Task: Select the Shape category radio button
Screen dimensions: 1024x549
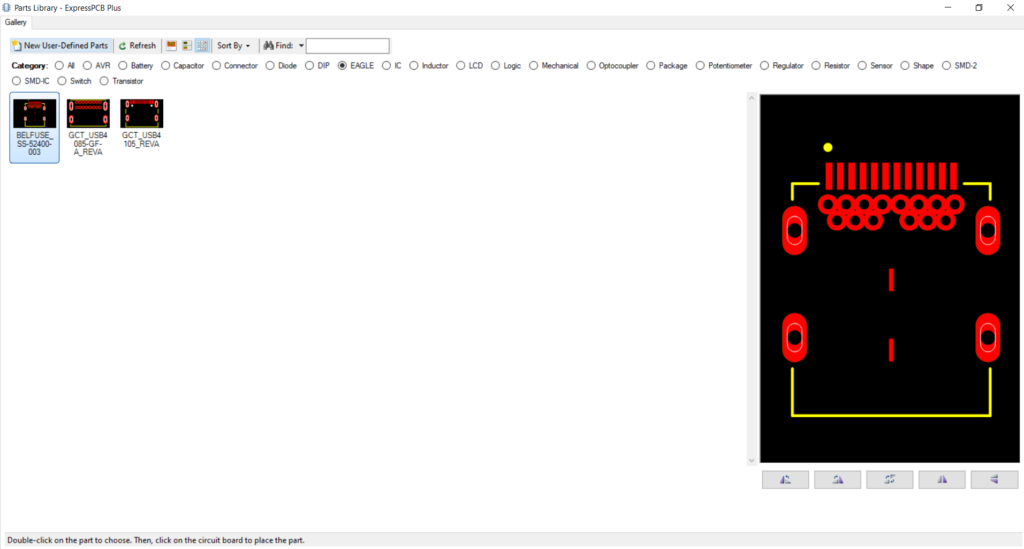Action: [905, 66]
